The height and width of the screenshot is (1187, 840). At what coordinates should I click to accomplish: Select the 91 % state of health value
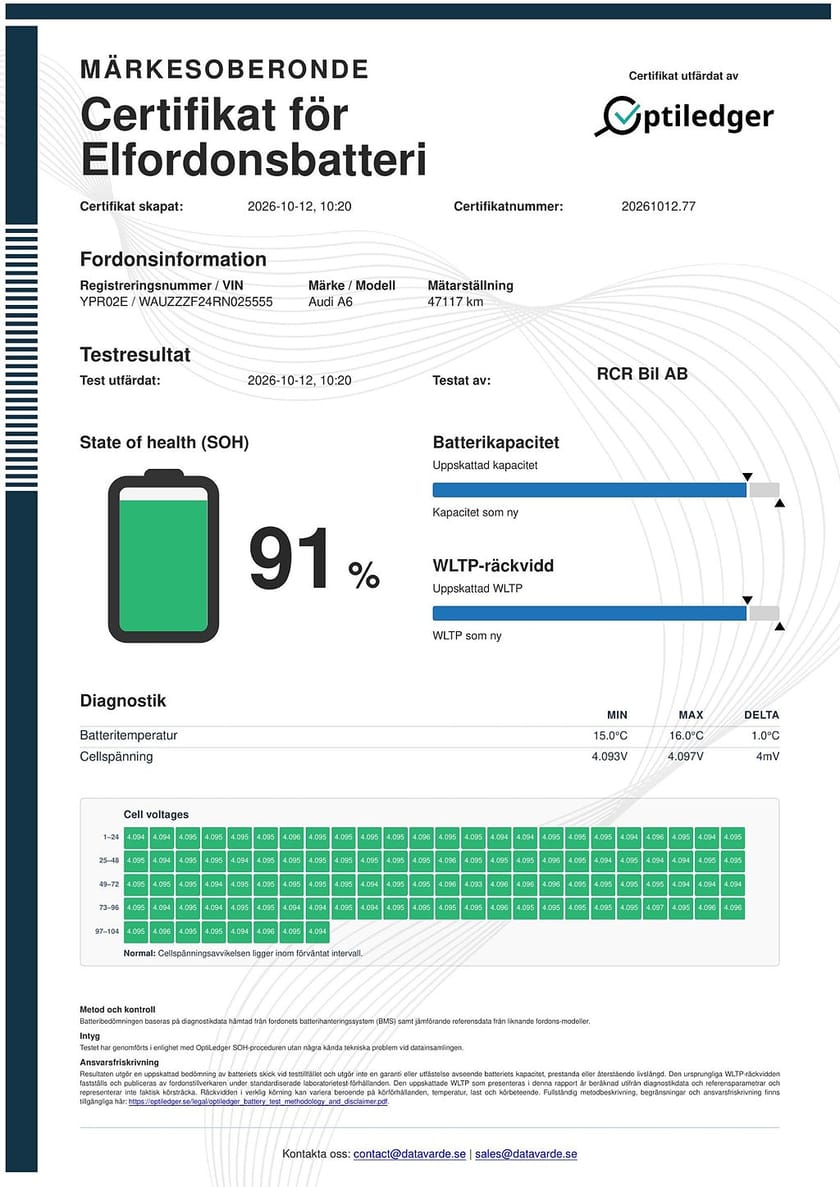(314, 560)
